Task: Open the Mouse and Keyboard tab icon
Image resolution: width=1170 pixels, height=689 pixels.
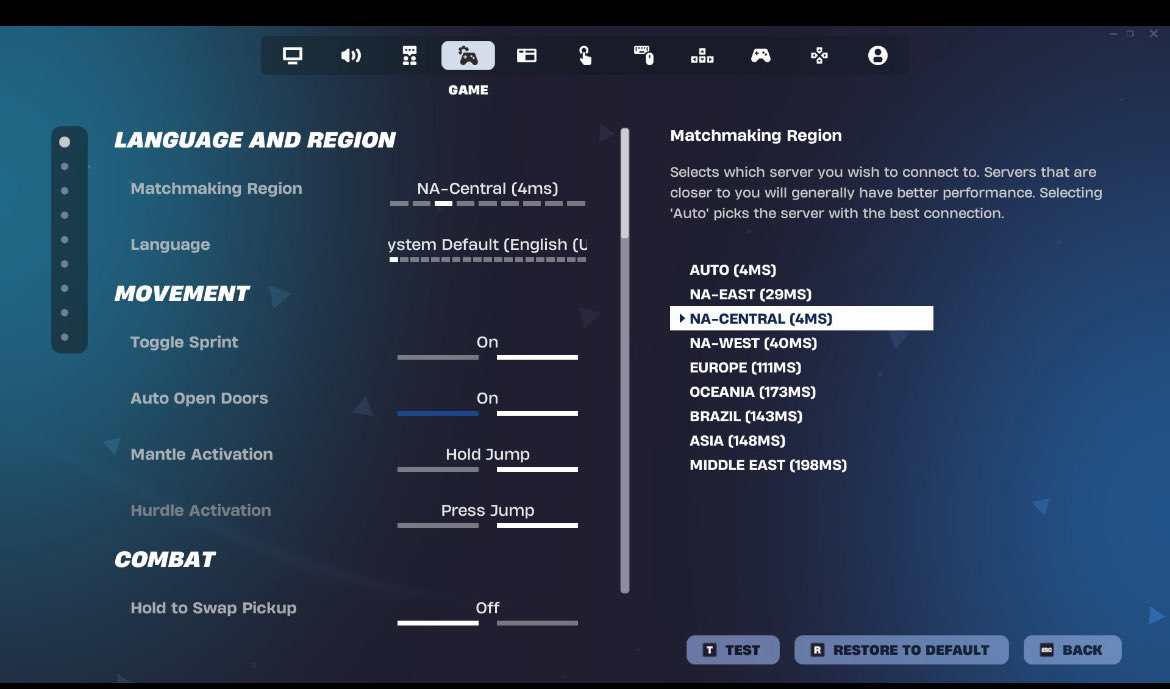Action: (x=644, y=56)
